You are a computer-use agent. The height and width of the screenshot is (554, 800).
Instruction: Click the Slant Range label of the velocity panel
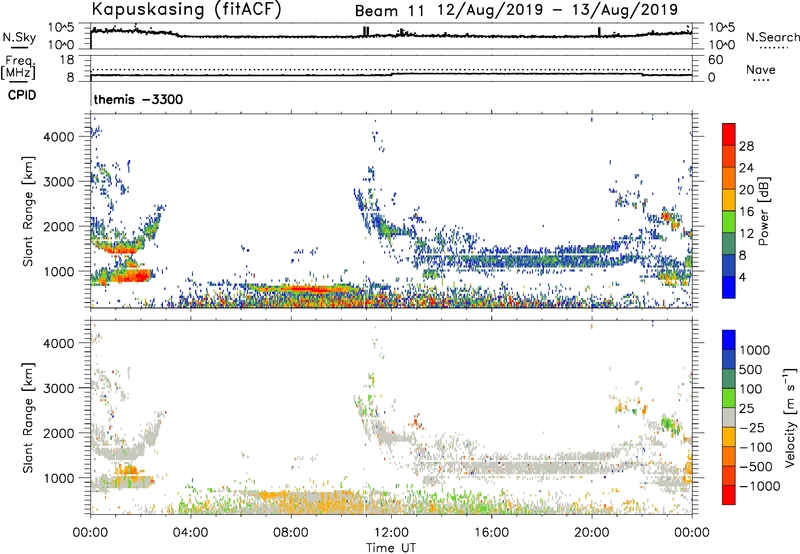(x=28, y=417)
